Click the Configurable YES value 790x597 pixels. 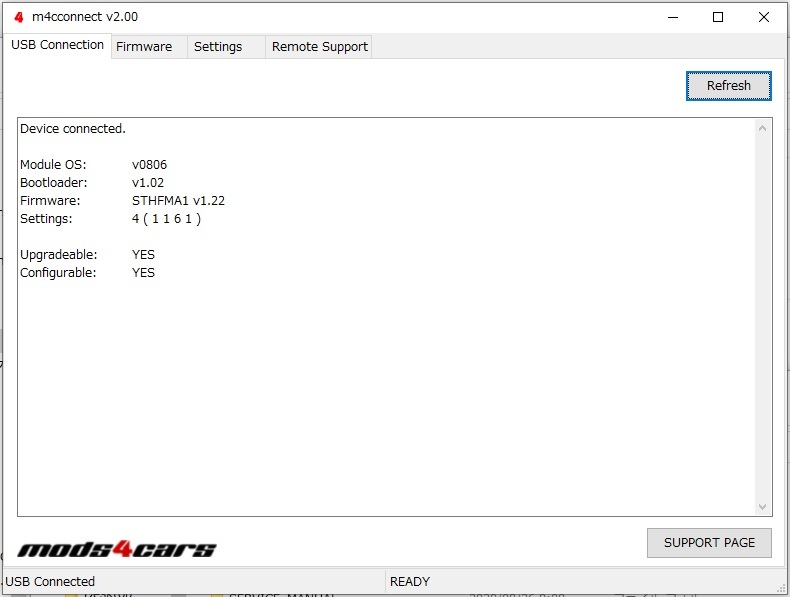[144, 273]
